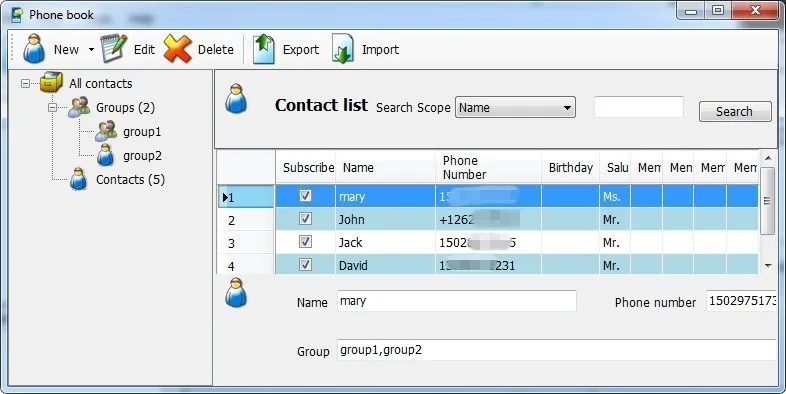The image size is (786, 394).
Task: Click the name cell mary
Action: click(x=385, y=196)
